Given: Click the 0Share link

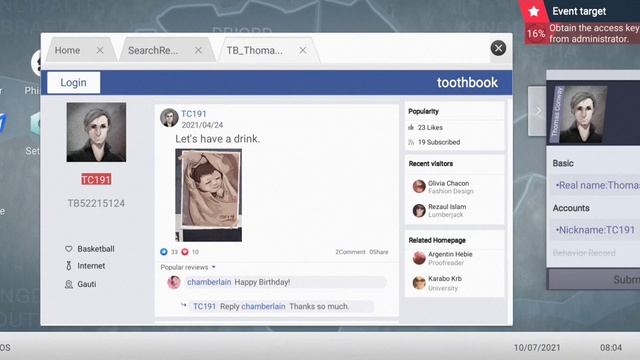Looking at the screenshot, I should [x=379, y=252].
